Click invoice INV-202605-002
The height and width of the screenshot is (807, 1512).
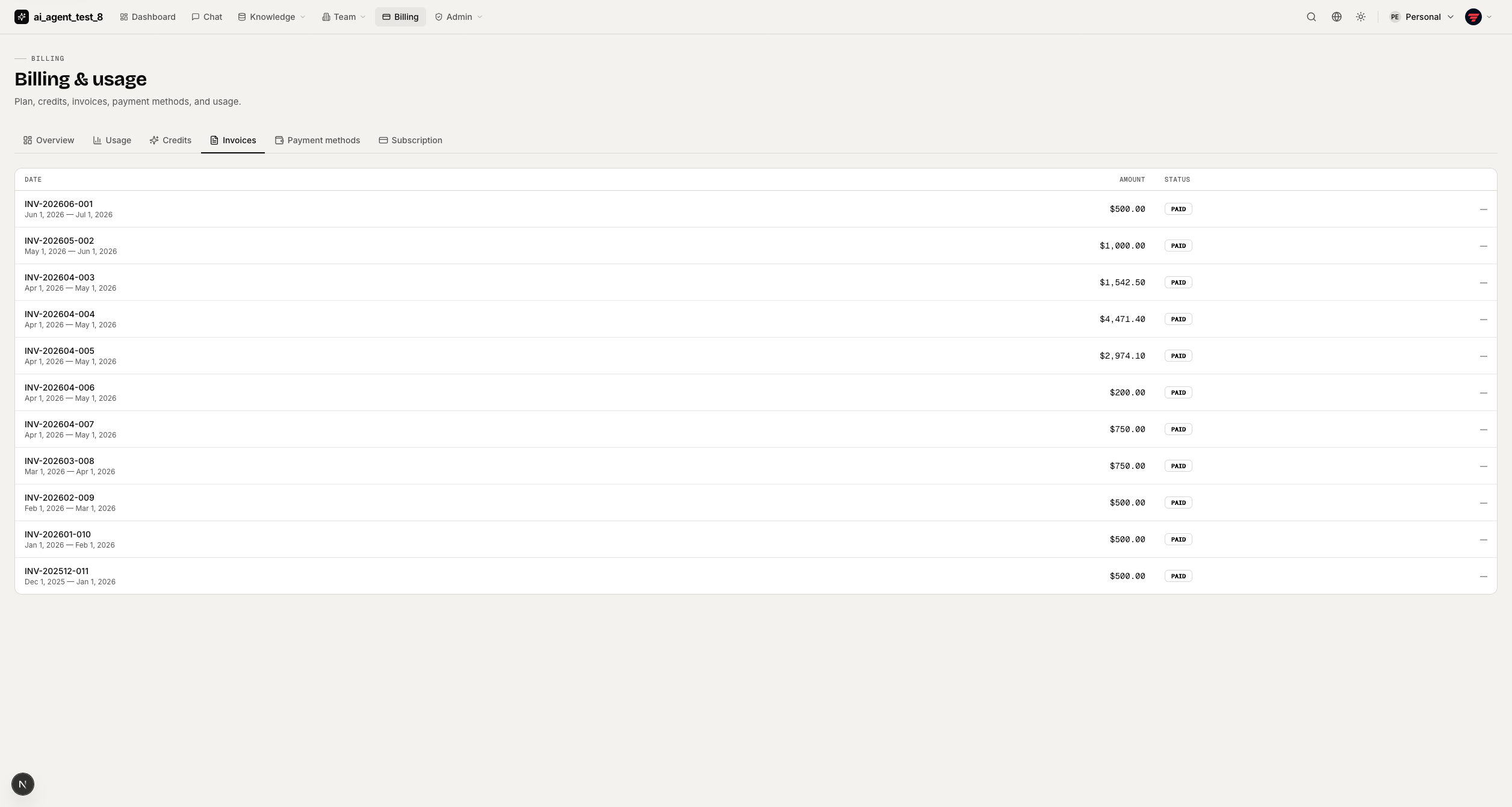coord(59,241)
